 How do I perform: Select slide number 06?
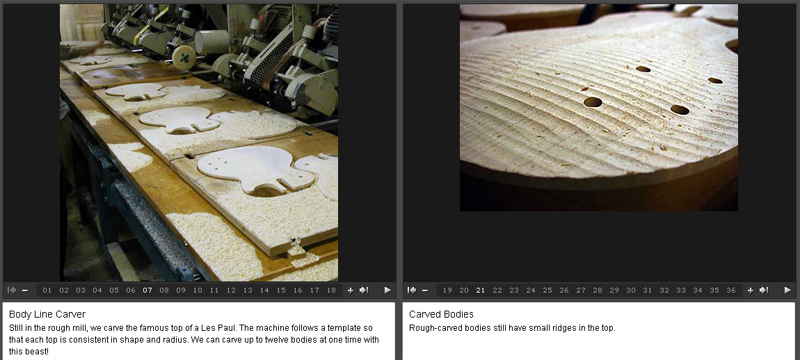coord(131,290)
